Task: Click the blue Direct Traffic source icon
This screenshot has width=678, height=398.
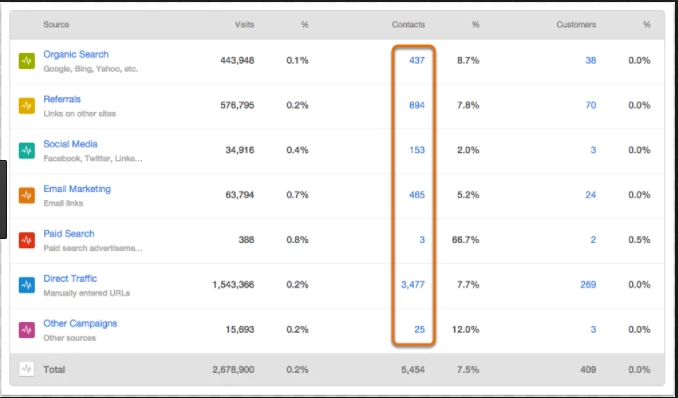Action: [26, 285]
